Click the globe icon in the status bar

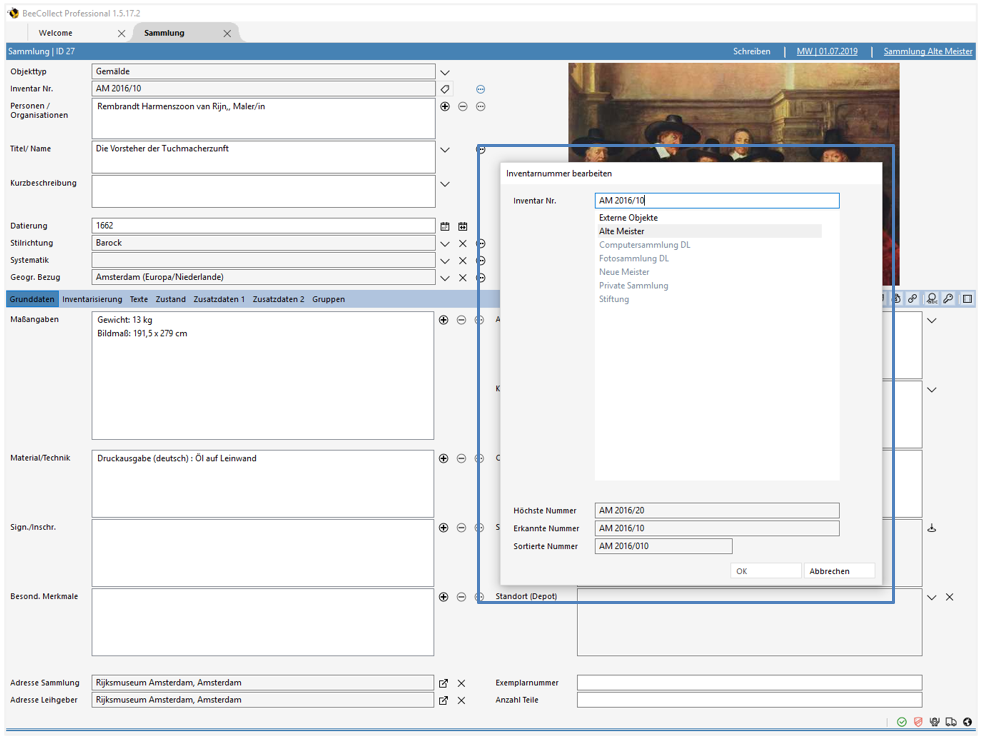[966, 721]
